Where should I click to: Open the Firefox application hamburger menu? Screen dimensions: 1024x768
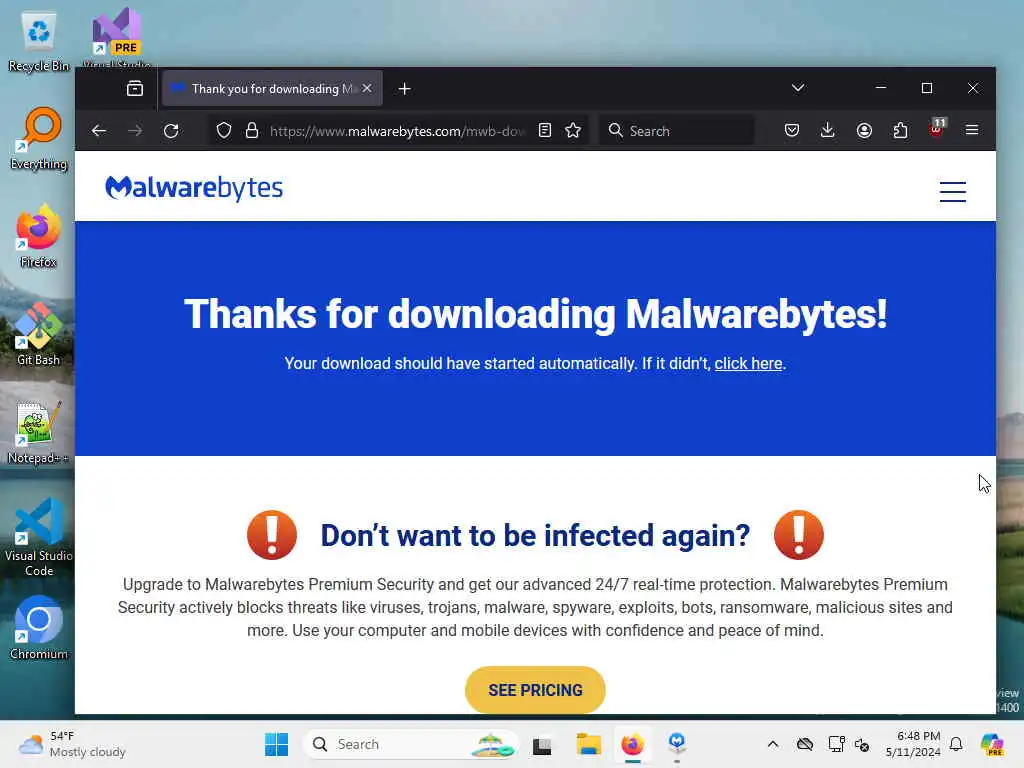[x=972, y=131]
